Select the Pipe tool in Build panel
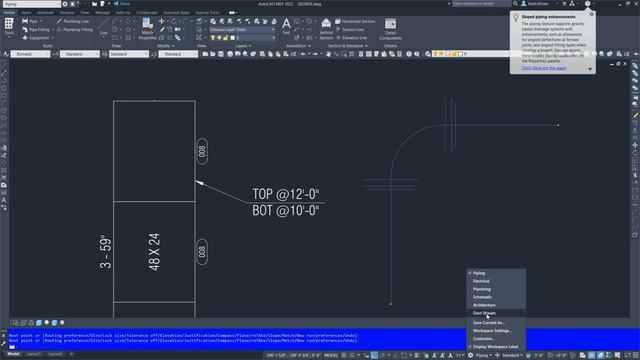The height and width of the screenshot is (360, 640). click(31, 21)
